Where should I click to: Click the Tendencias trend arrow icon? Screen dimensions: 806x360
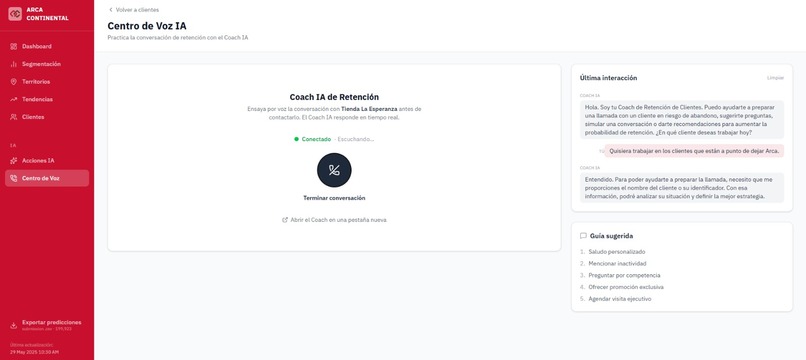(x=13, y=99)
